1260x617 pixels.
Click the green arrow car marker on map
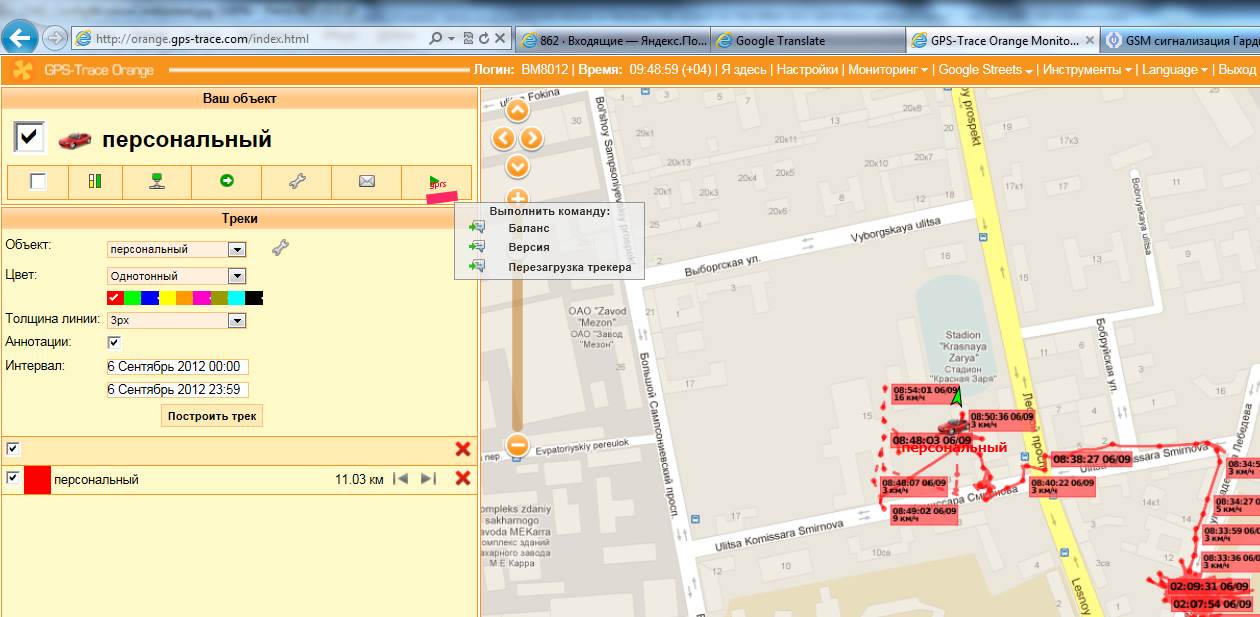[x=956, y=396]
